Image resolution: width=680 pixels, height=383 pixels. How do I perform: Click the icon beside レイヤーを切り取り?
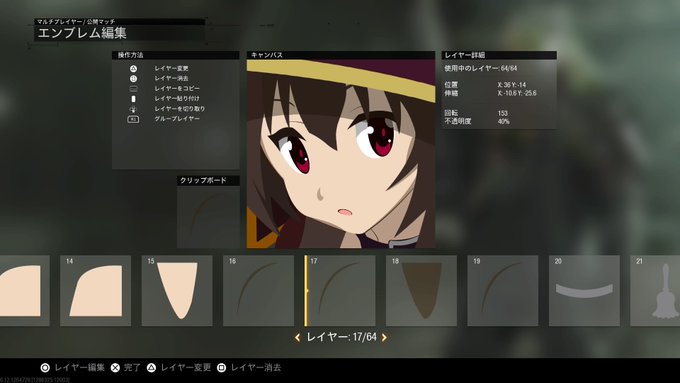134,109
